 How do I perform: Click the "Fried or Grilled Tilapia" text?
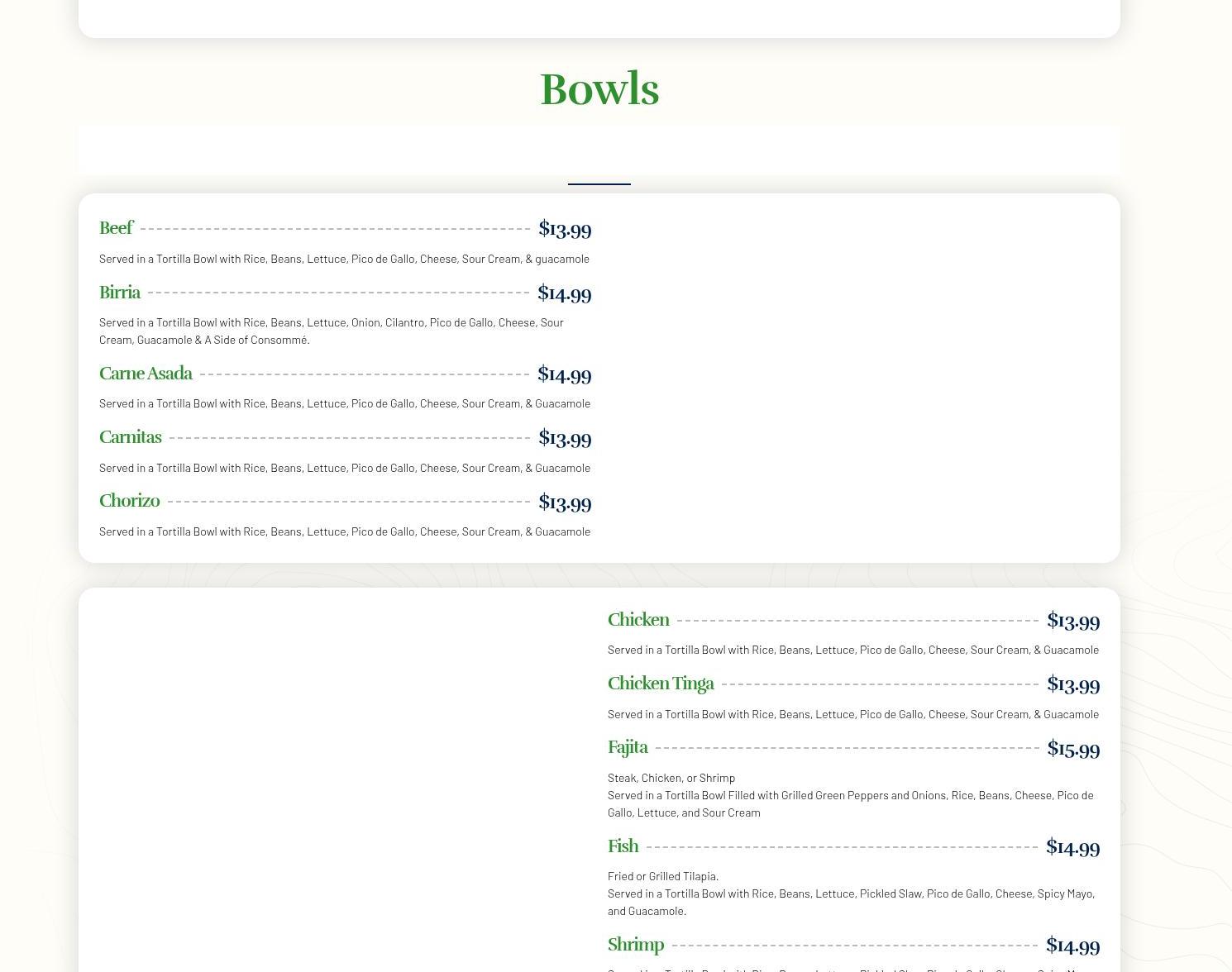pyautogui.click(x=662, y=876)
